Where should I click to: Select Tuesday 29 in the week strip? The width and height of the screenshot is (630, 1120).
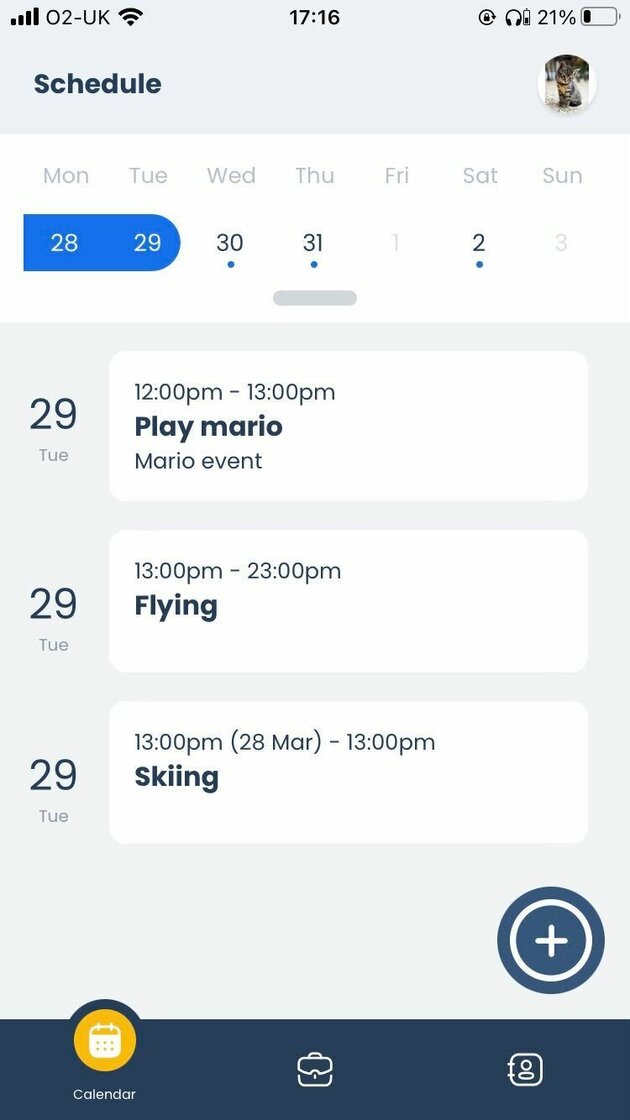(148, 243)
